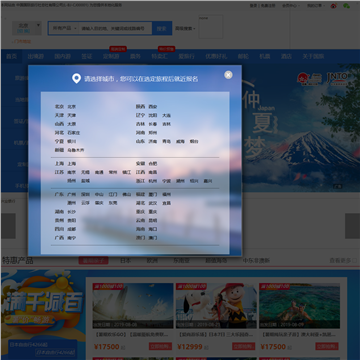Choose city 西安 in the popup
This screenshot has height=360, width=360.
(153, 107)
